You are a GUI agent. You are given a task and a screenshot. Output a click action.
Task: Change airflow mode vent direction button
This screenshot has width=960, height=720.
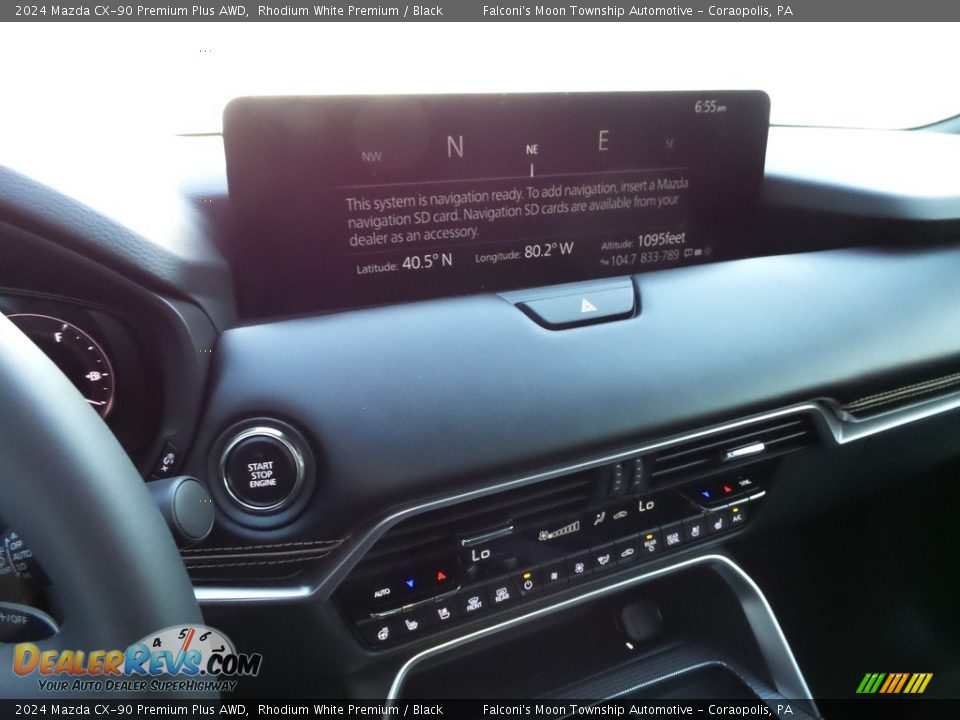604,560
